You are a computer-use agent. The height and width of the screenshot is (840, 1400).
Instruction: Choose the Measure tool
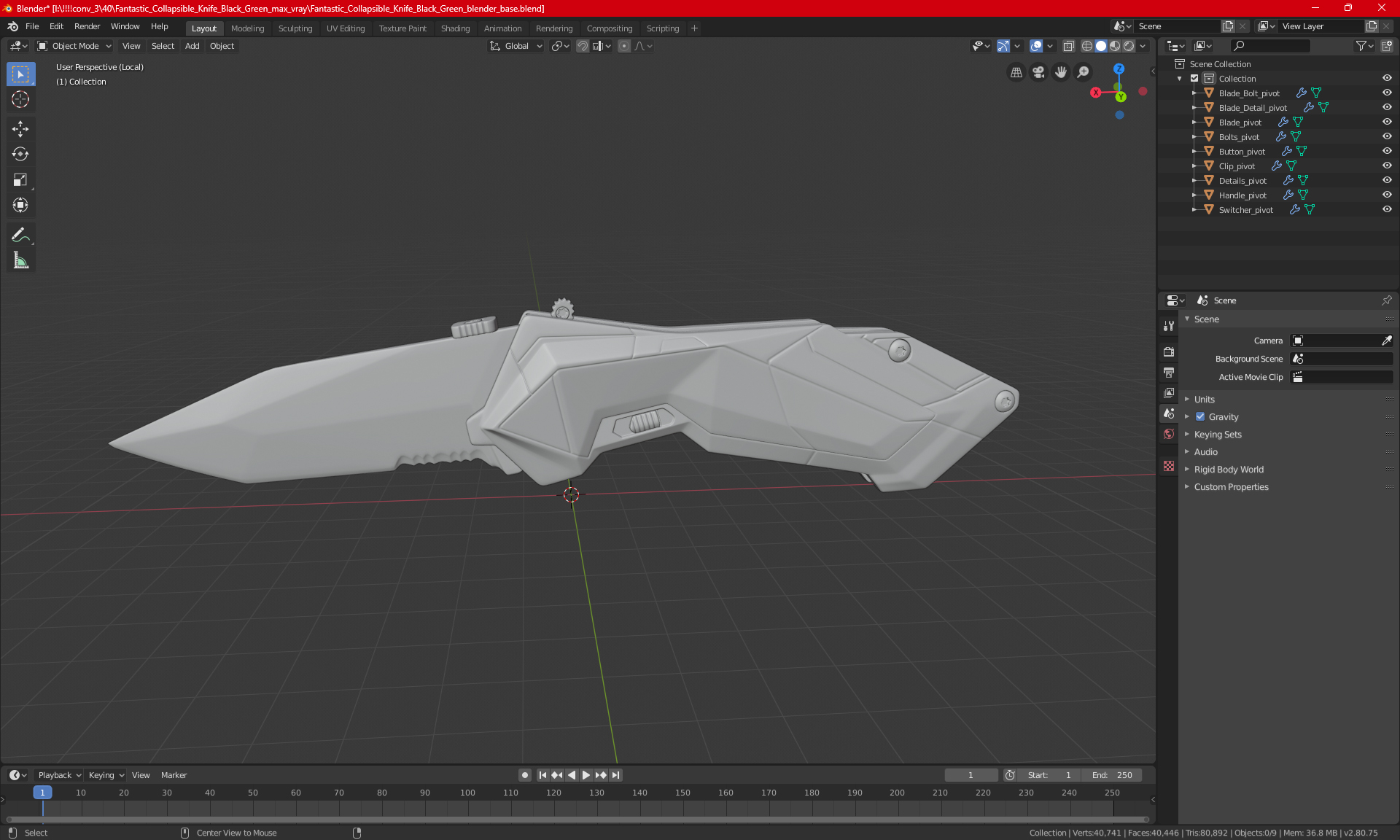pos(20,260)
